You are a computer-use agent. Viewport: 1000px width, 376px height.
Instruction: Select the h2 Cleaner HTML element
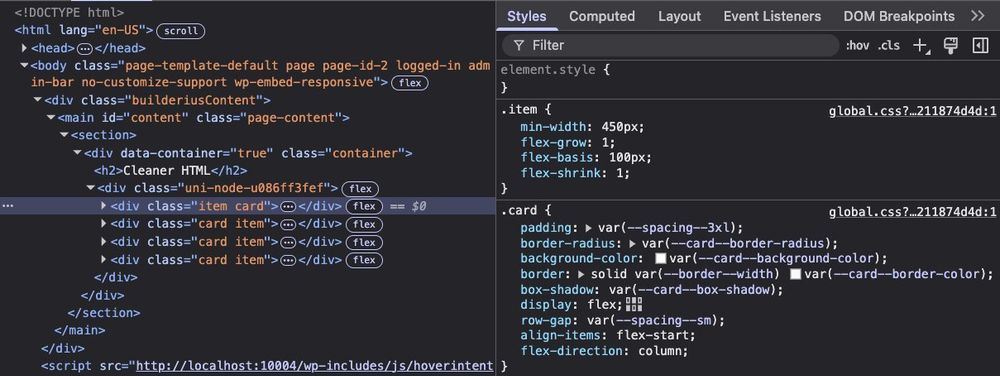pos(170,170)
